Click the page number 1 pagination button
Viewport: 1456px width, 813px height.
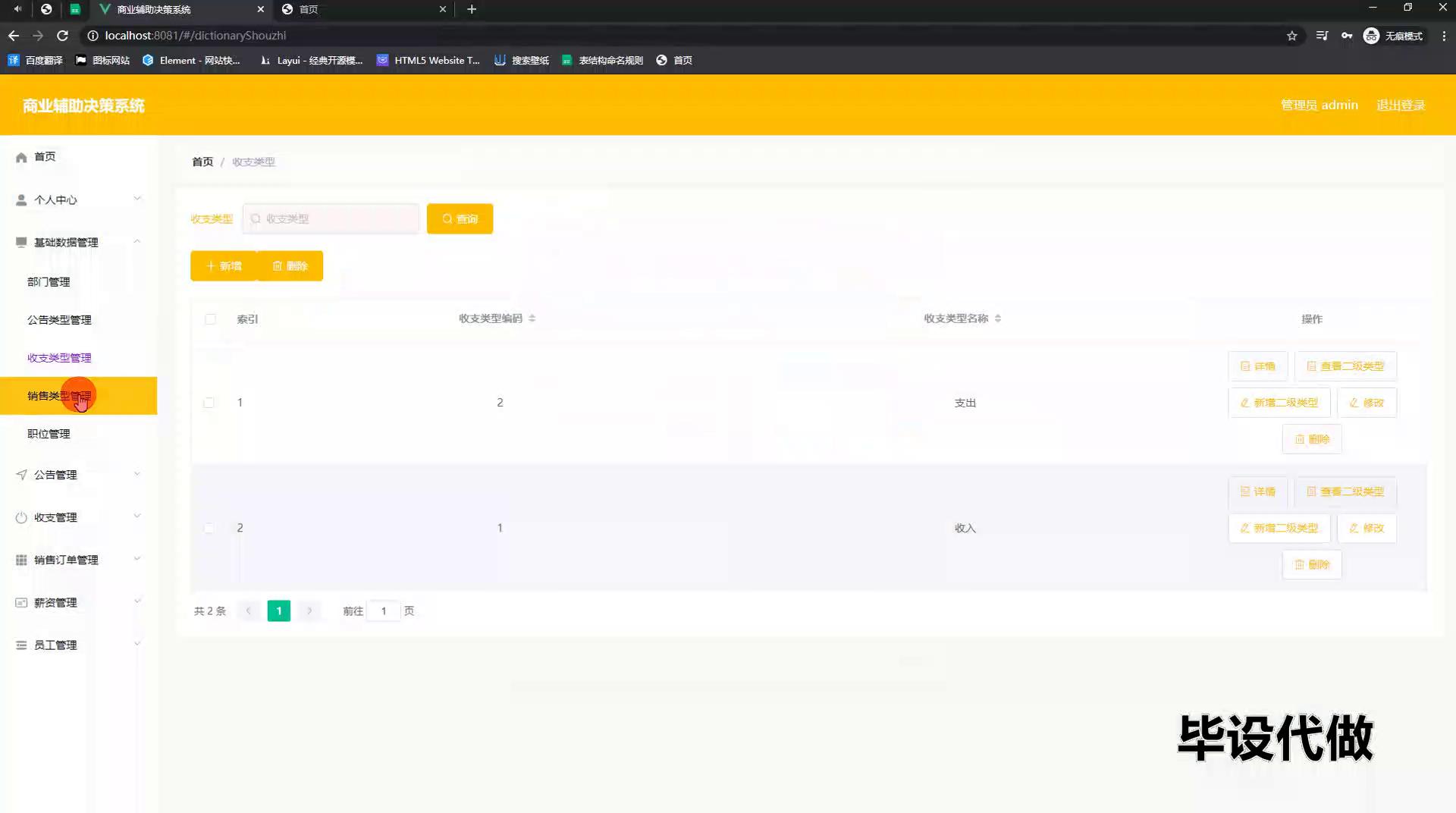tap(278, 611)
